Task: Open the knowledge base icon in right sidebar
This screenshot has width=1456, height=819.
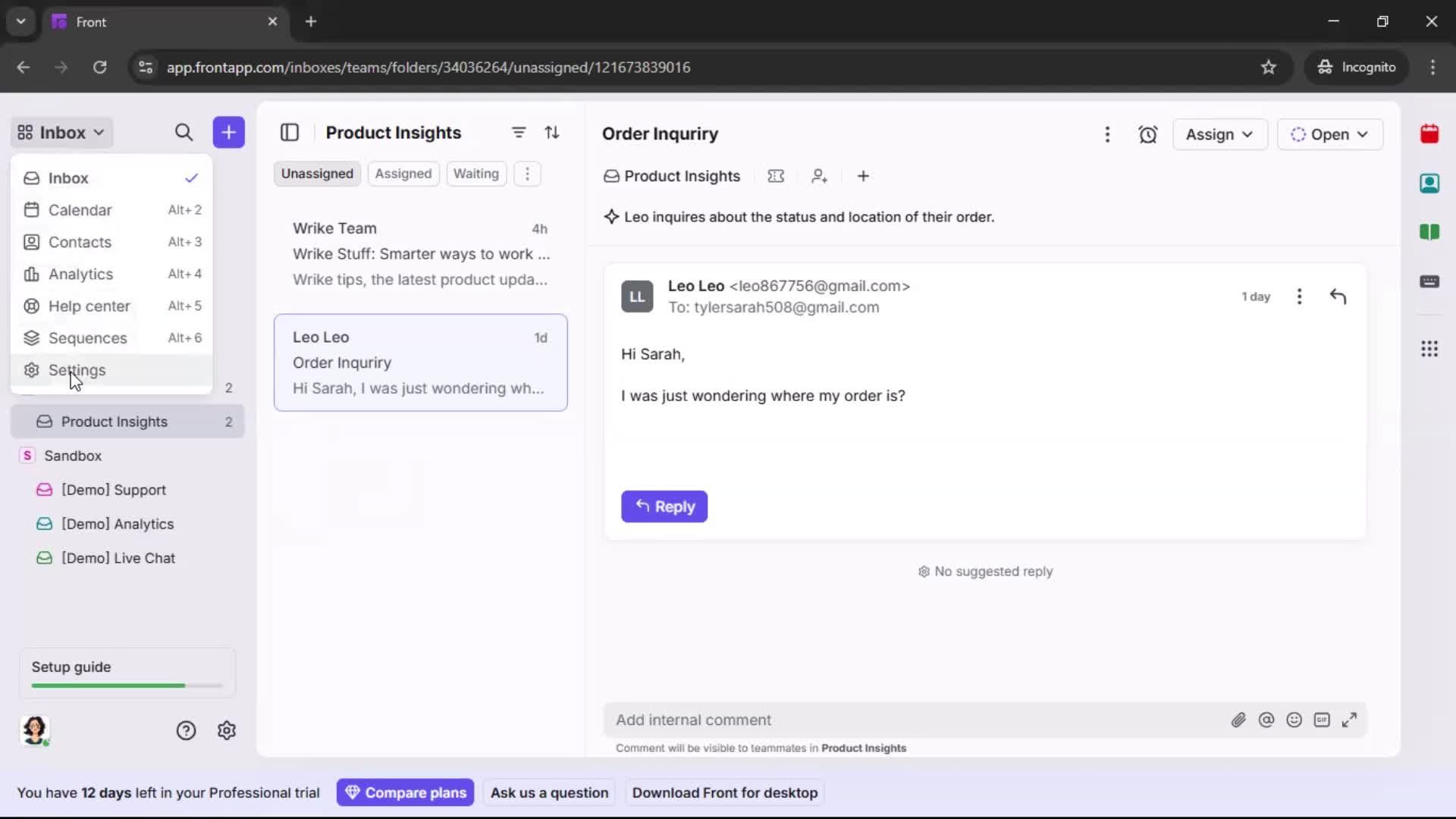Action: click(x=1430, y=233)
